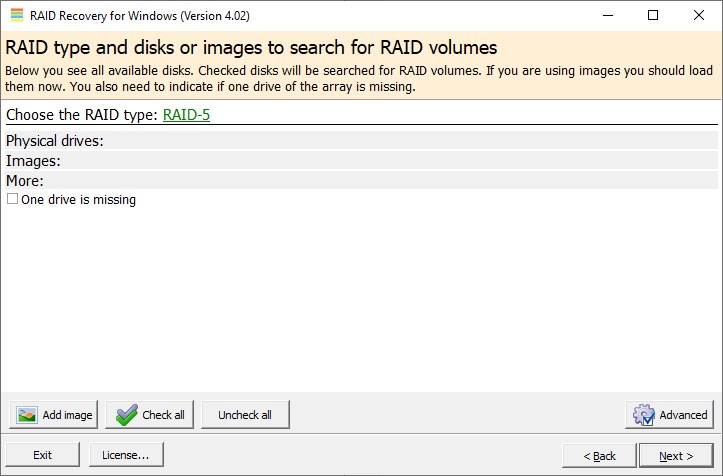Expand the More section
Screen dimensions: 723x476
(x=25, y=181)
